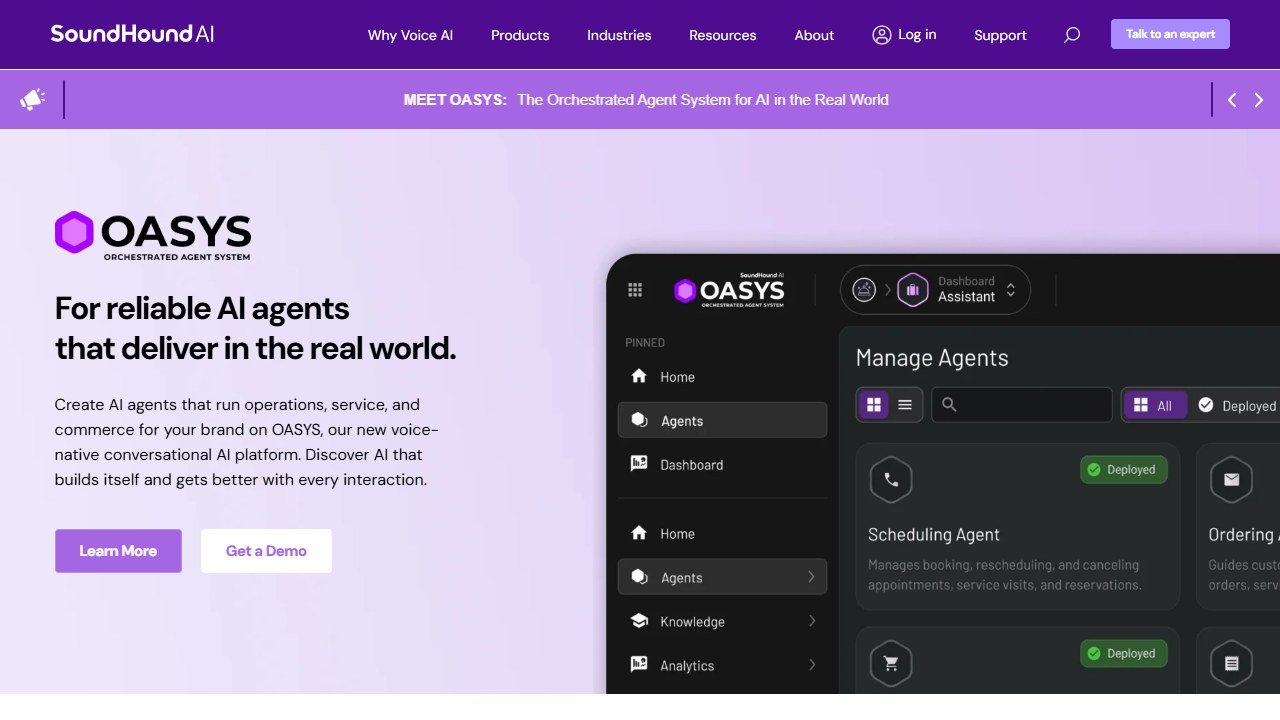The height and width of the screenshot is (720, 1280).
Task: Open the Scheduling Agent card title
Action: [x=934, y=535]
